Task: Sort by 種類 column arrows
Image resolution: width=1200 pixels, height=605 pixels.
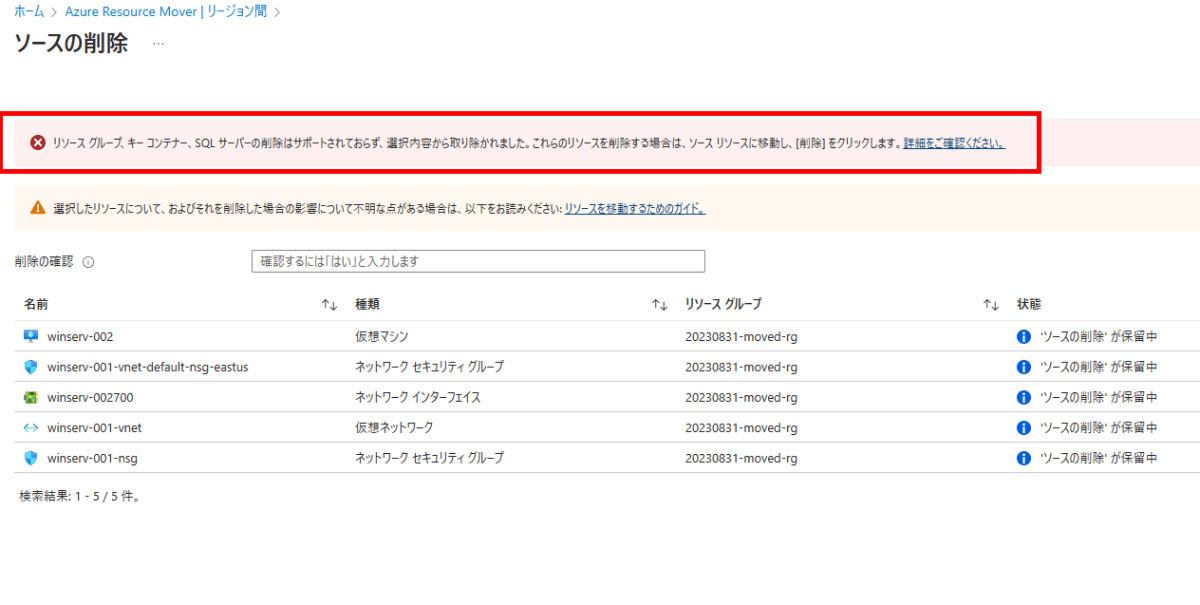Action: point(659,304)
